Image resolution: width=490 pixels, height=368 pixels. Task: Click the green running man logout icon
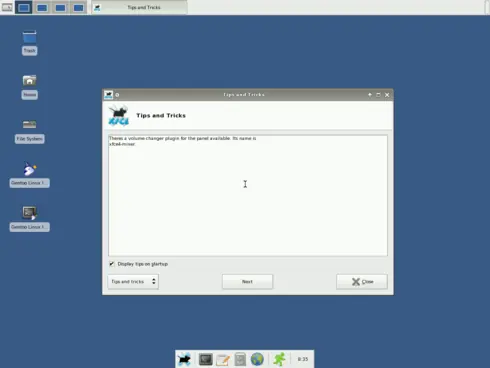click(279, 359)
